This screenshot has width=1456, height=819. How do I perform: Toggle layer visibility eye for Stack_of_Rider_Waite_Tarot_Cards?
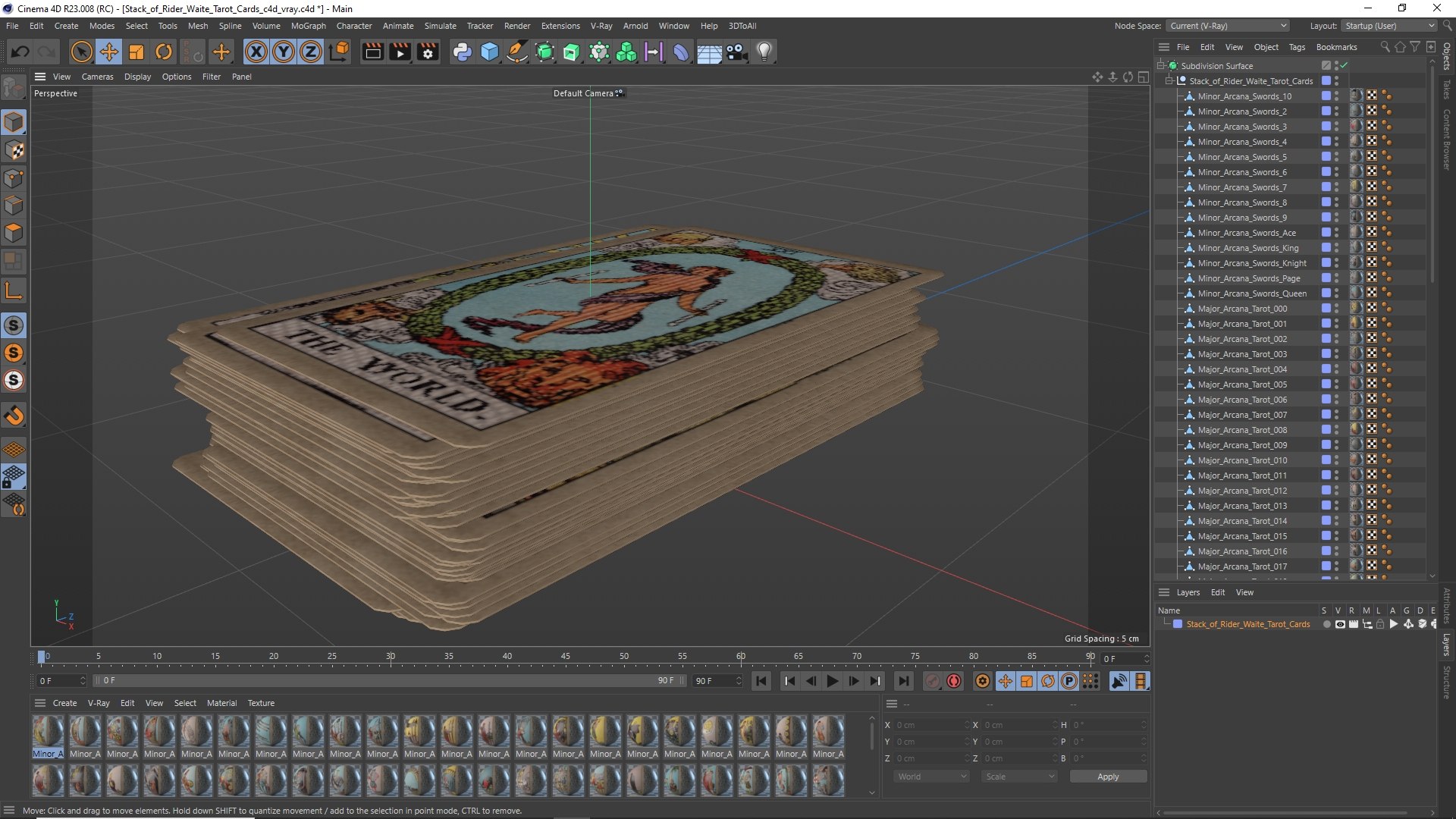pos(1340,624)
